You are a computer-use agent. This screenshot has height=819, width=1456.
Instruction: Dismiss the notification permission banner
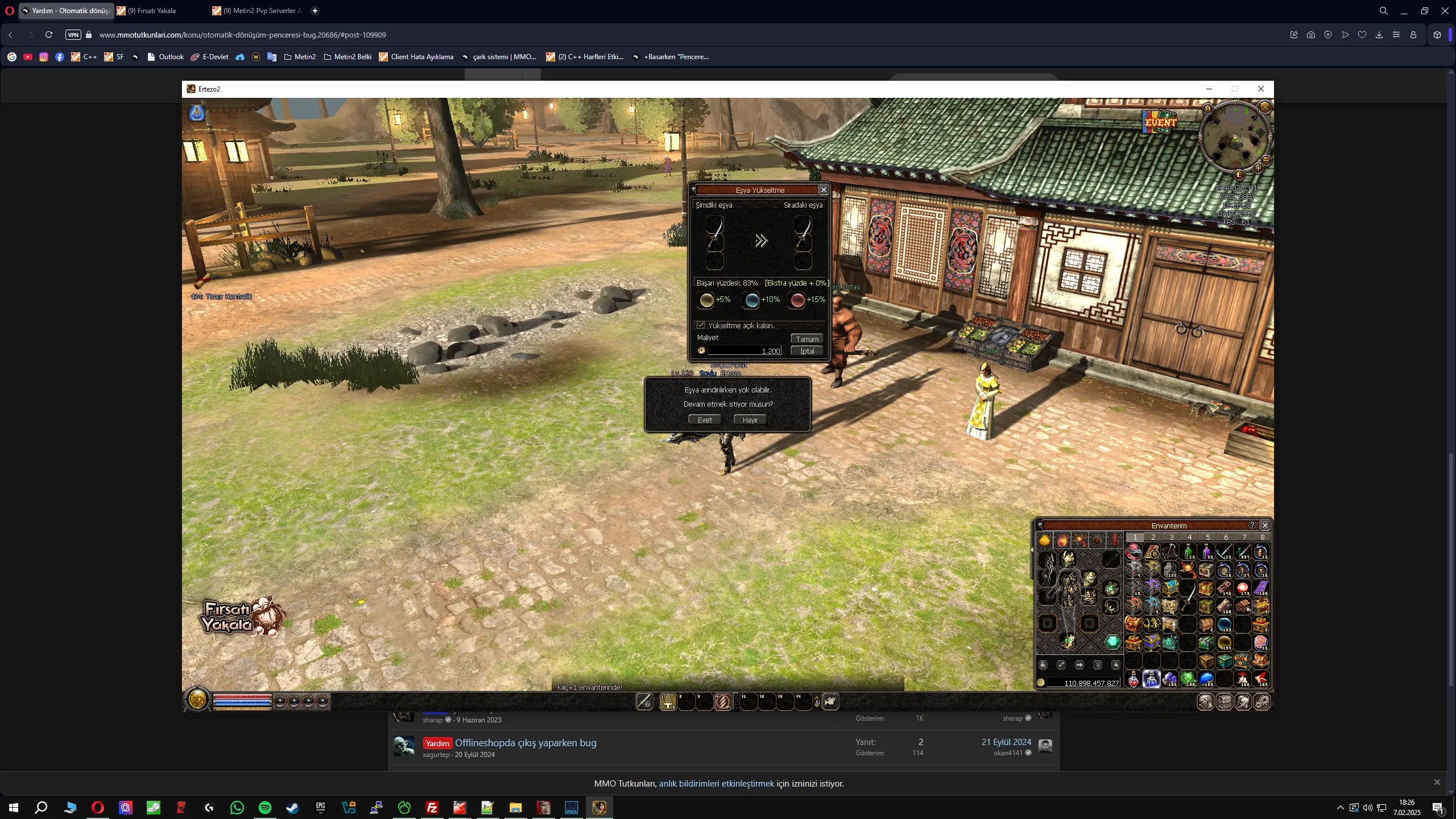point(1437,782)
